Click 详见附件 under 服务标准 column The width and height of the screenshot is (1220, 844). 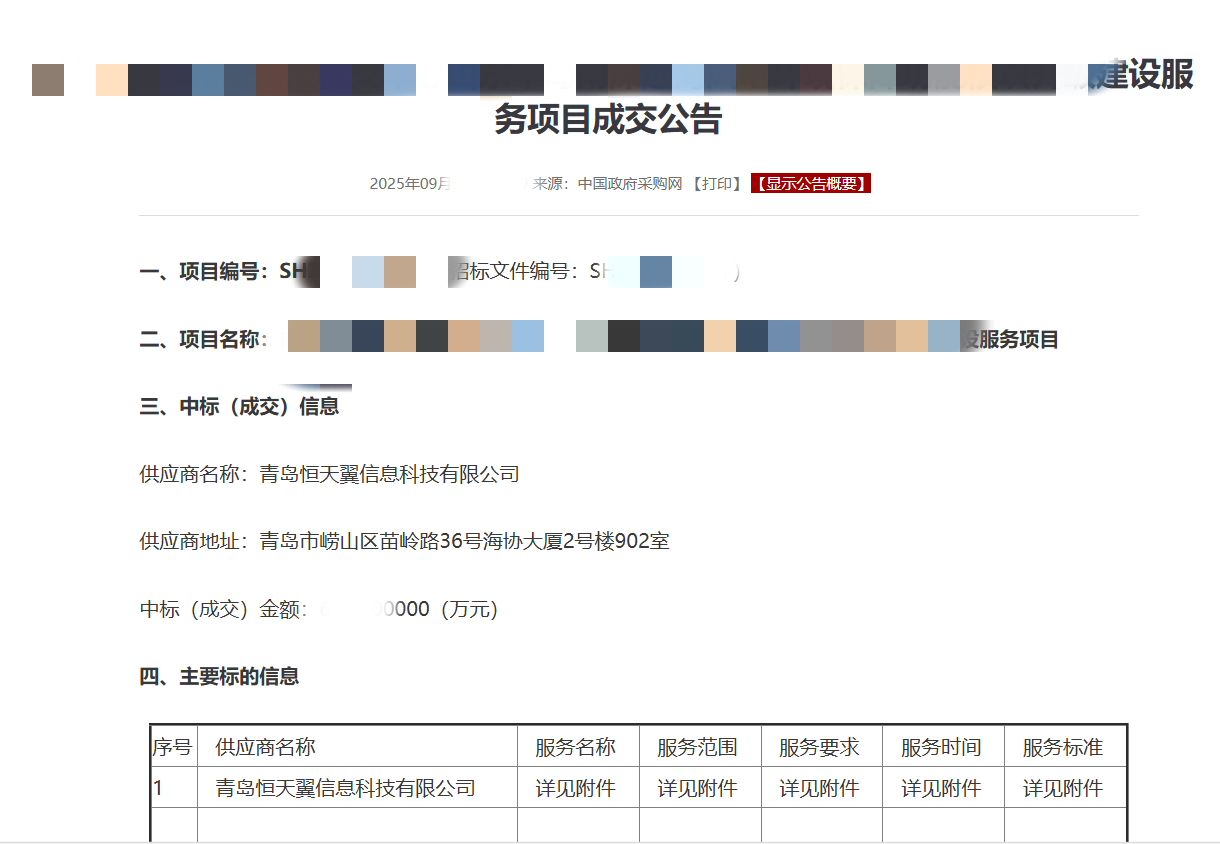coord(1064,787)
